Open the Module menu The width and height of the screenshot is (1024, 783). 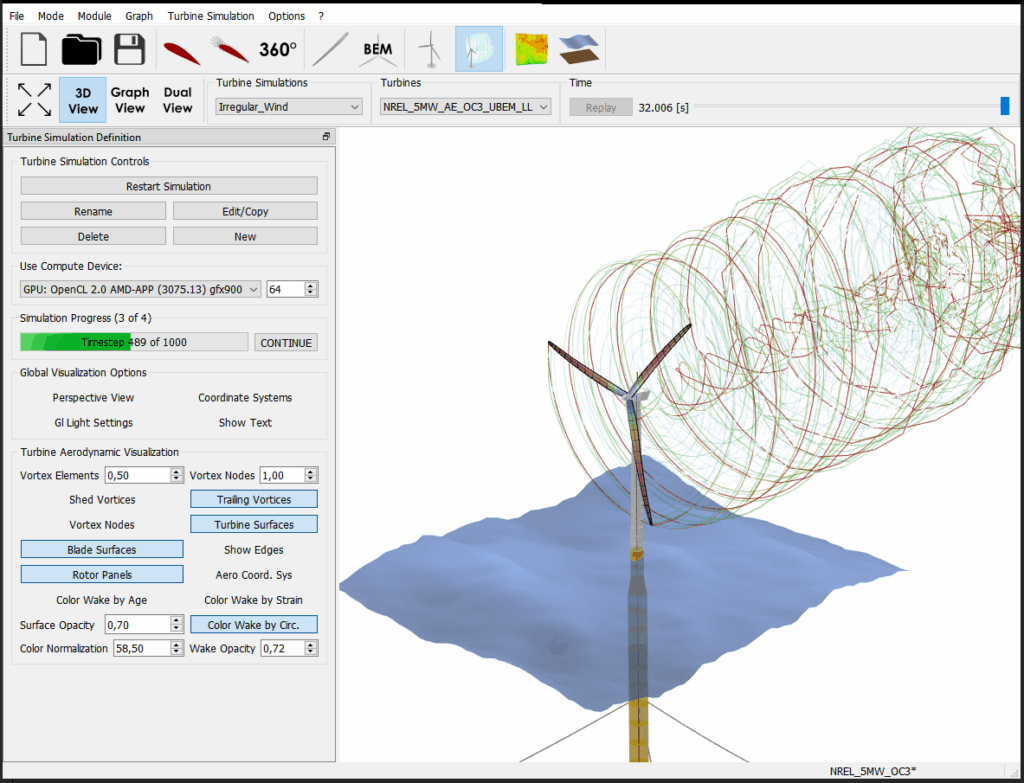tap(94, 16)
